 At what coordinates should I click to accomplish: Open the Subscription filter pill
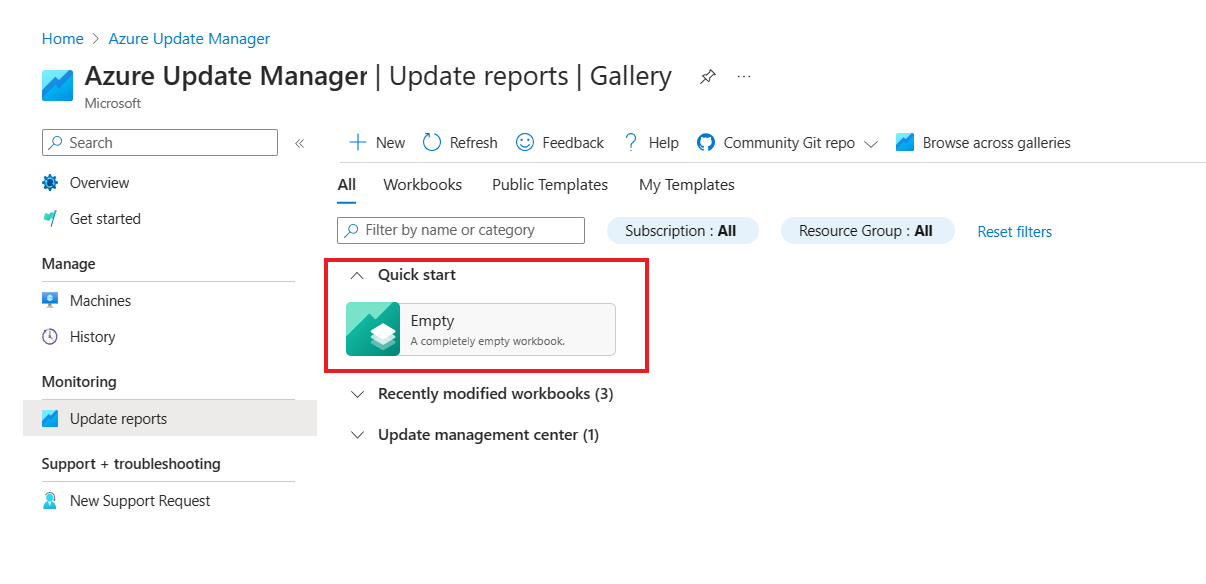click(x=682, y=230)
